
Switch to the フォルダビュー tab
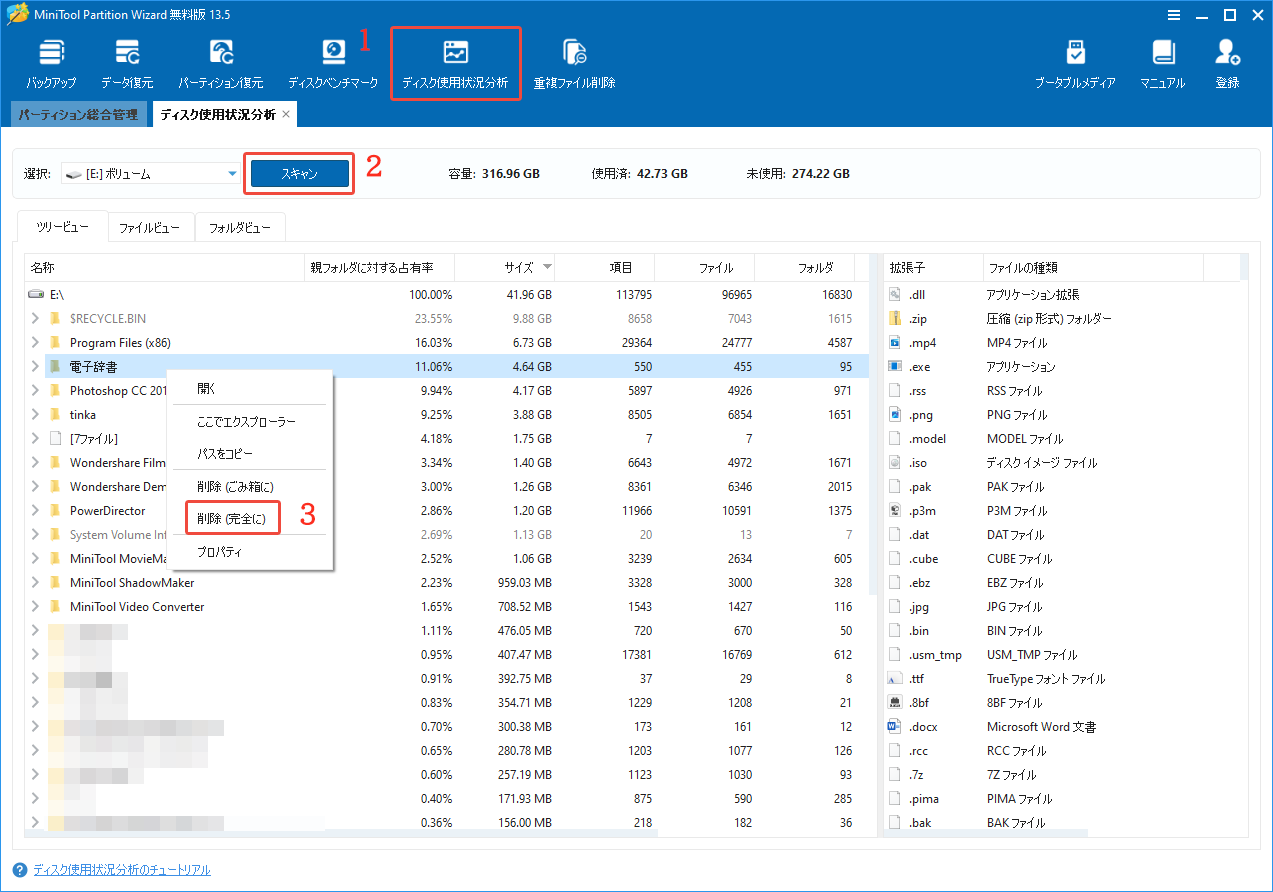click(x=240, y=227)
